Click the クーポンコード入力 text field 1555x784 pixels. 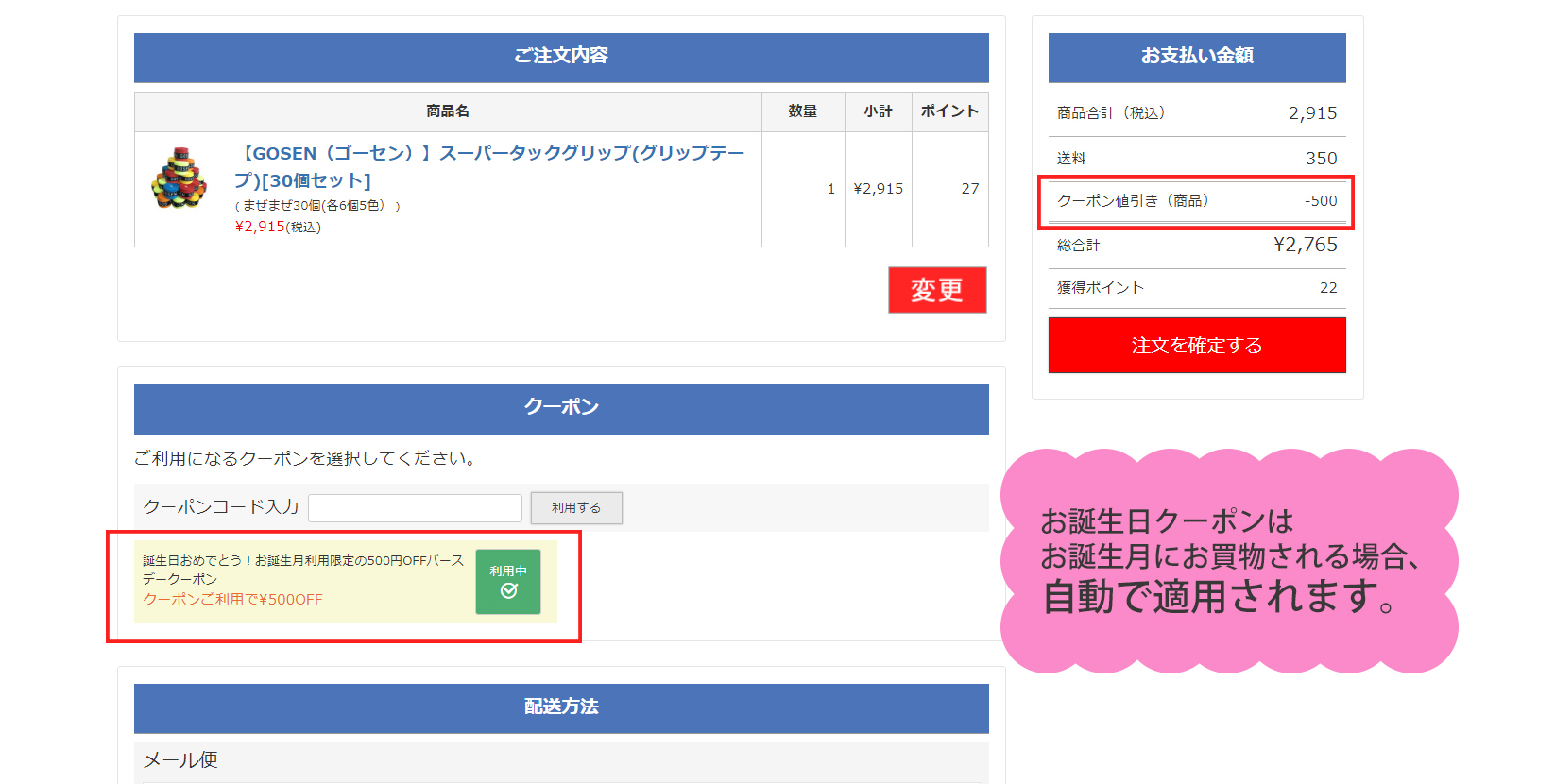pos(415,508)
